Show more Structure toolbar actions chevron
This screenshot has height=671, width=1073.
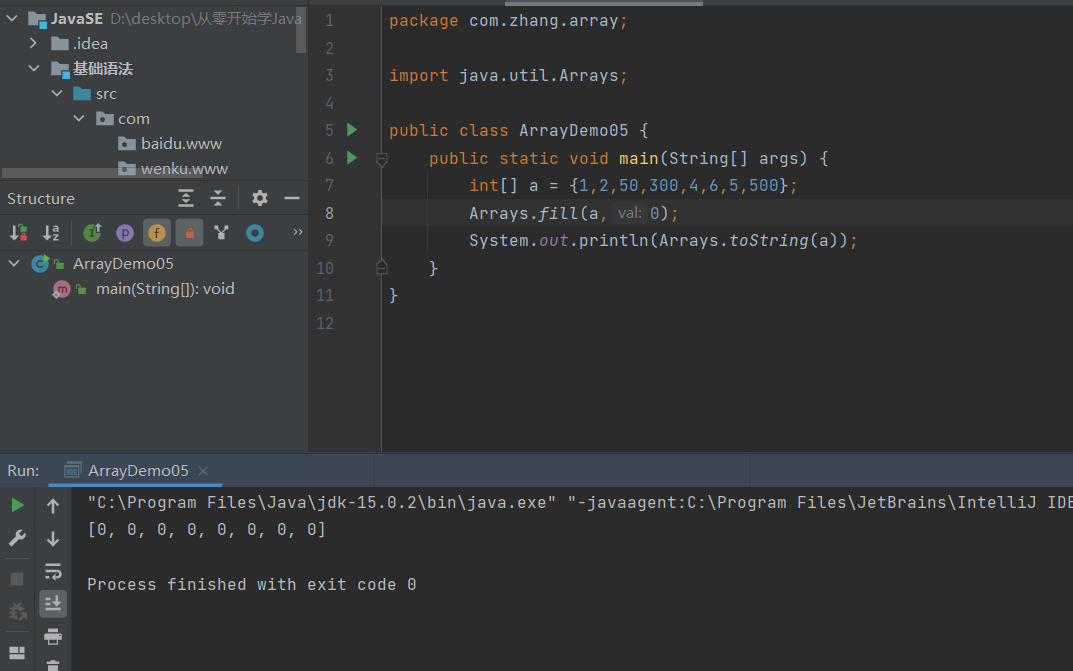pyautogui.click(x=298, y=232)
